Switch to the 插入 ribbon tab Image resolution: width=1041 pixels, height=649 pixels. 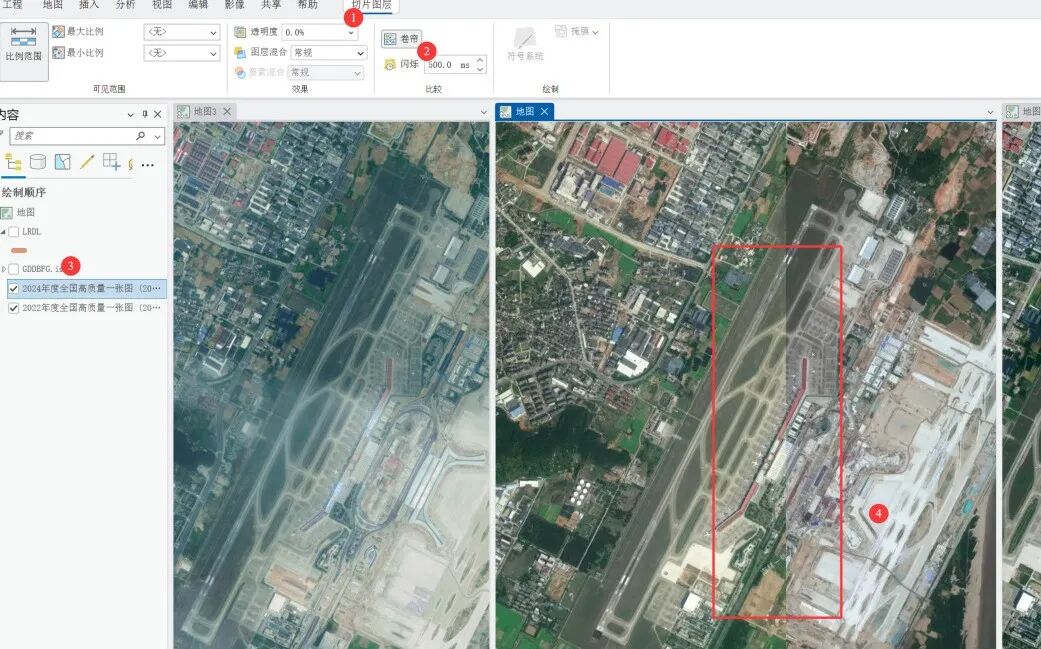(x=89, y=5)
